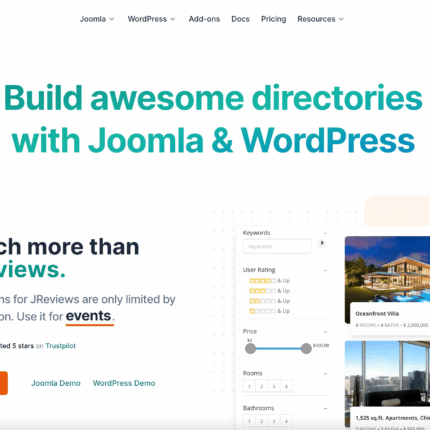Open the Add-ons menu item
This screenshot has width=430, height=430.
click(204, 19)
